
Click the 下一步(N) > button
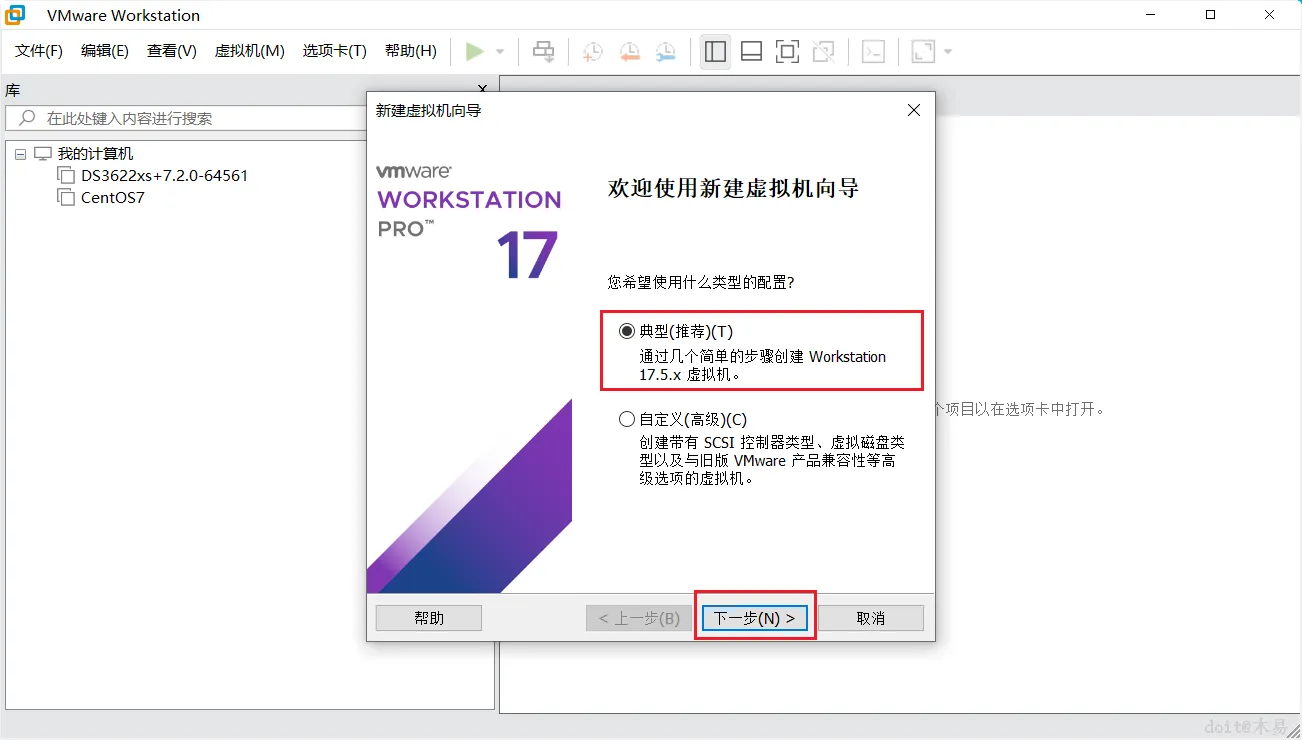coord(755,618)
